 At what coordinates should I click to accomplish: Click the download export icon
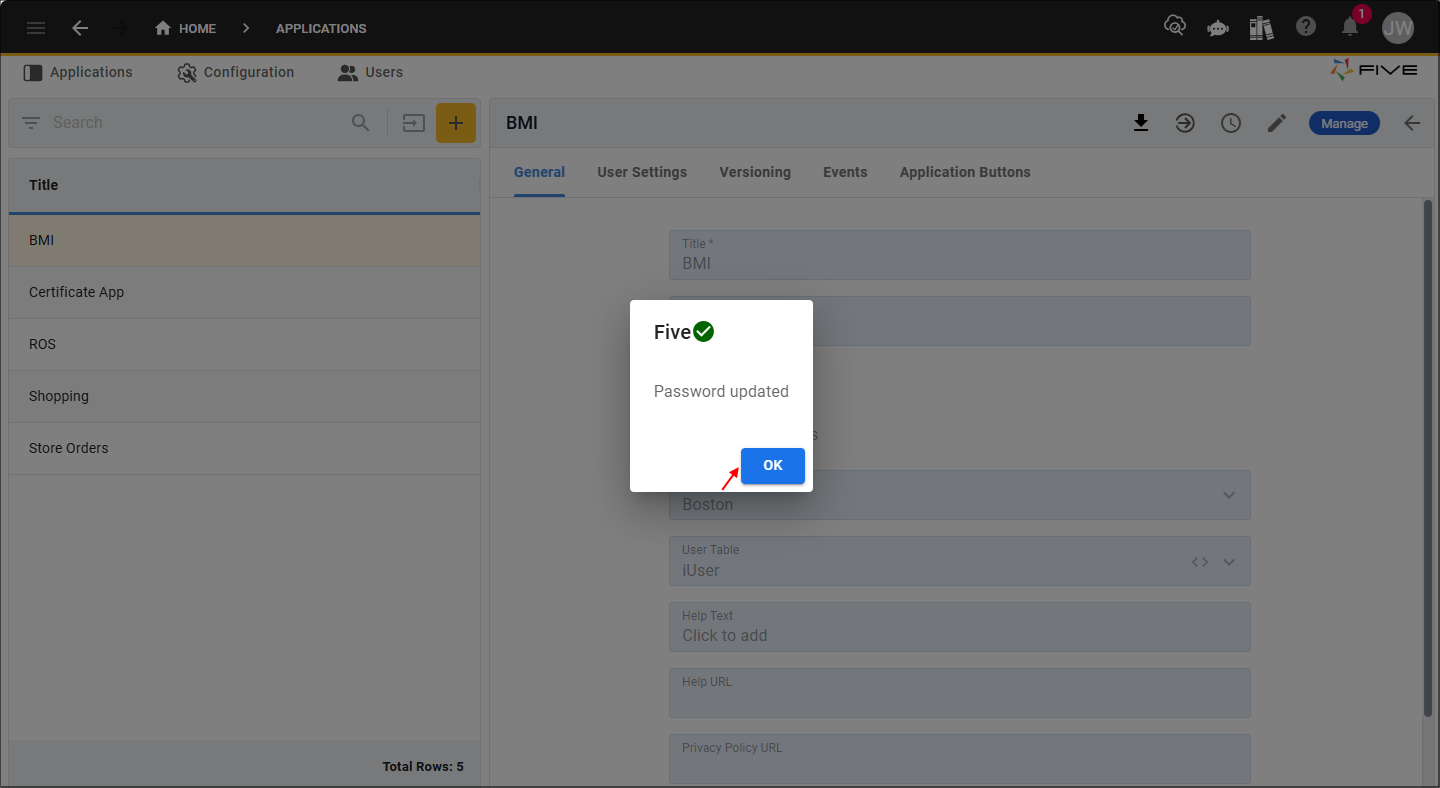pos(1141,123)
